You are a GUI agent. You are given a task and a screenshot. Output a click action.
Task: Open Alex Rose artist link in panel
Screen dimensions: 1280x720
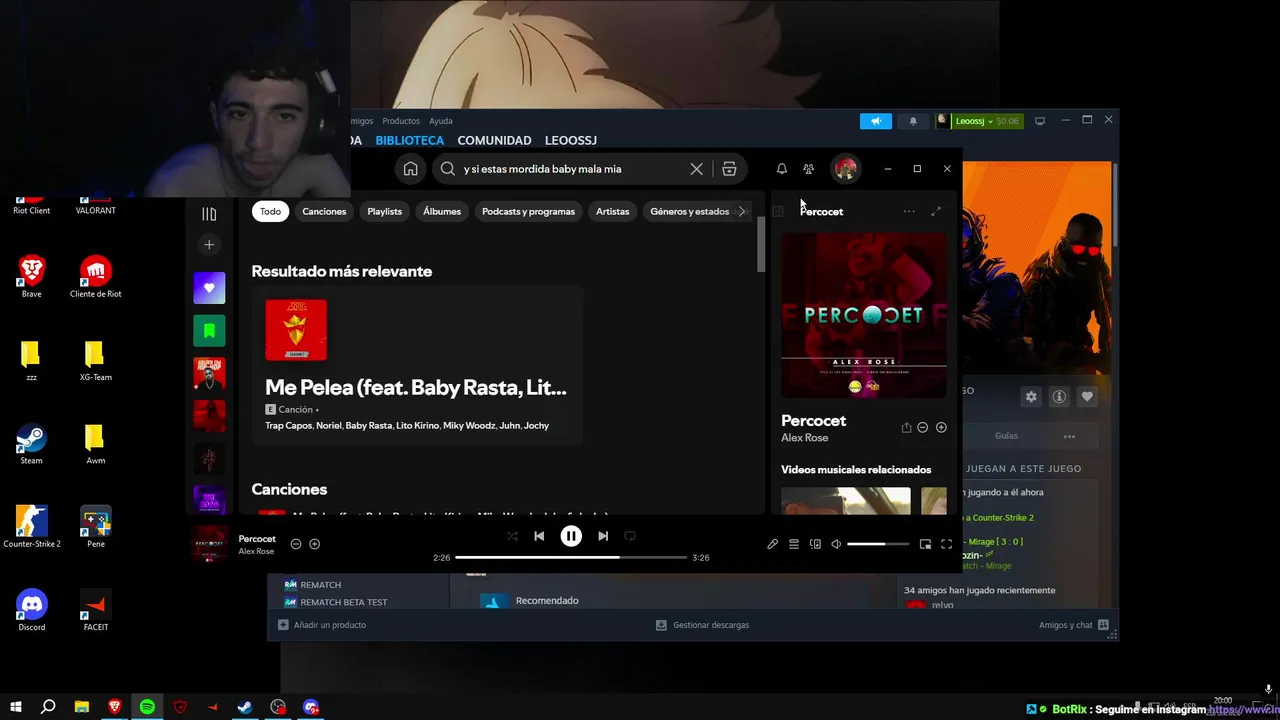[805, 438]
